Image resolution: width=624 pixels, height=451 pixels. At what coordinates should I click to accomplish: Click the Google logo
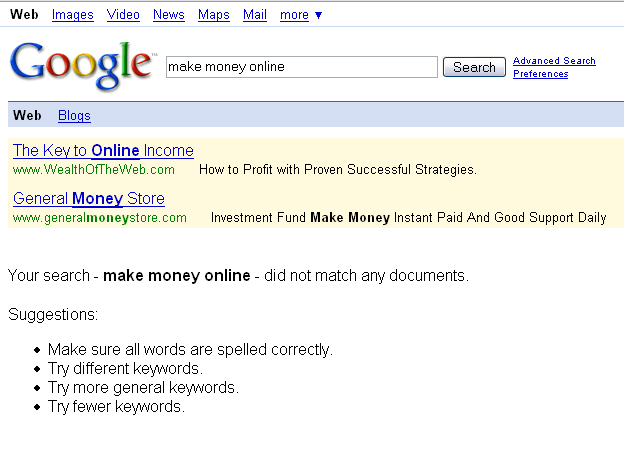pos(83,66)
